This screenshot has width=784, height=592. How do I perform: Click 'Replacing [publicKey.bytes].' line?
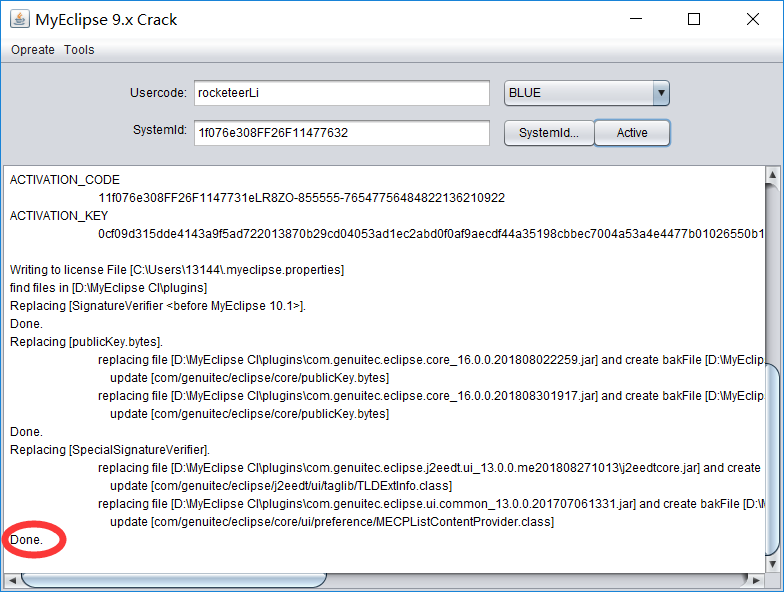(x=86, y=342)
